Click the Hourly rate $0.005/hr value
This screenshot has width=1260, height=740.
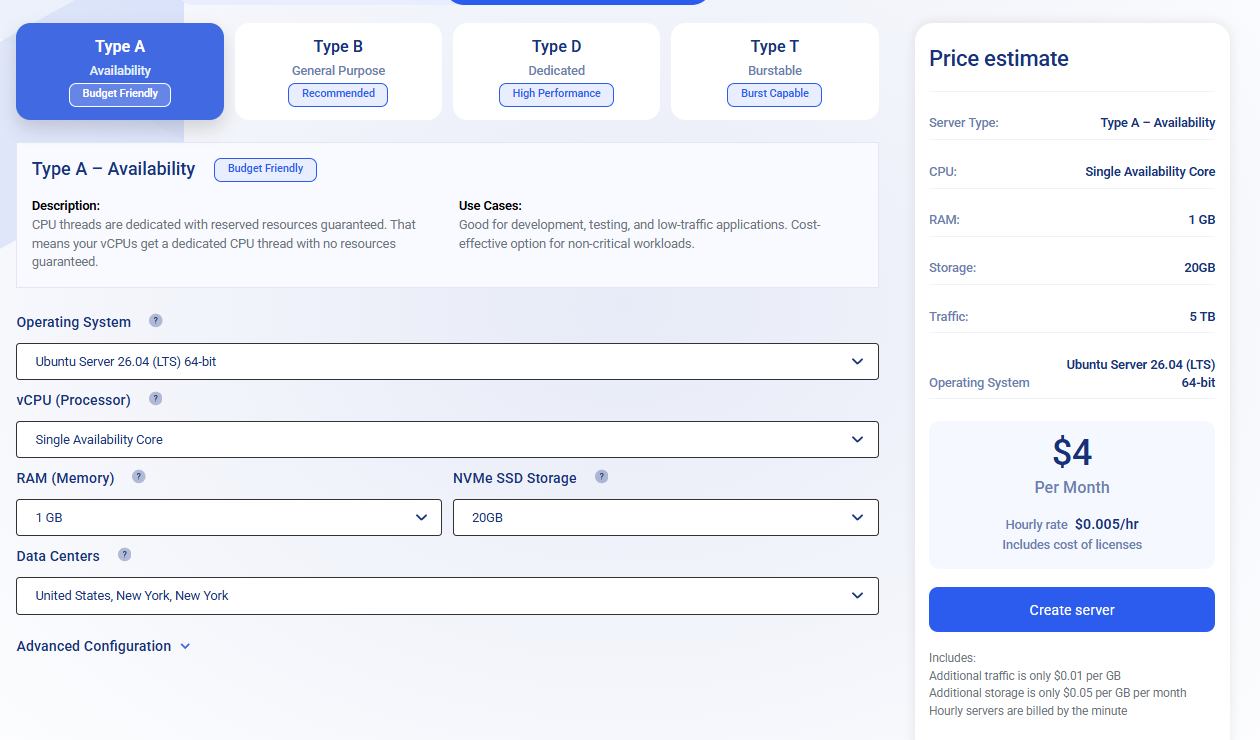[1107, 524]
